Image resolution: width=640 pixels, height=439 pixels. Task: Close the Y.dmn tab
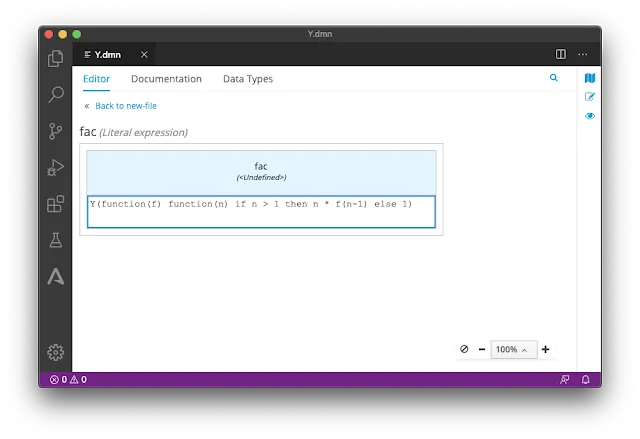(144, 54)
